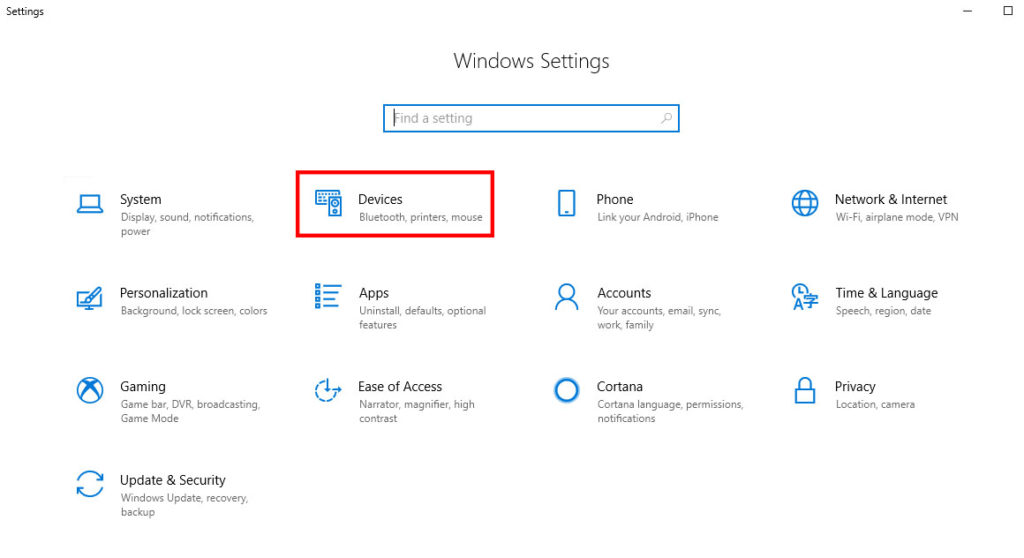
Task: Click 'Link your Android, iPhone' text
Action: 658,217
